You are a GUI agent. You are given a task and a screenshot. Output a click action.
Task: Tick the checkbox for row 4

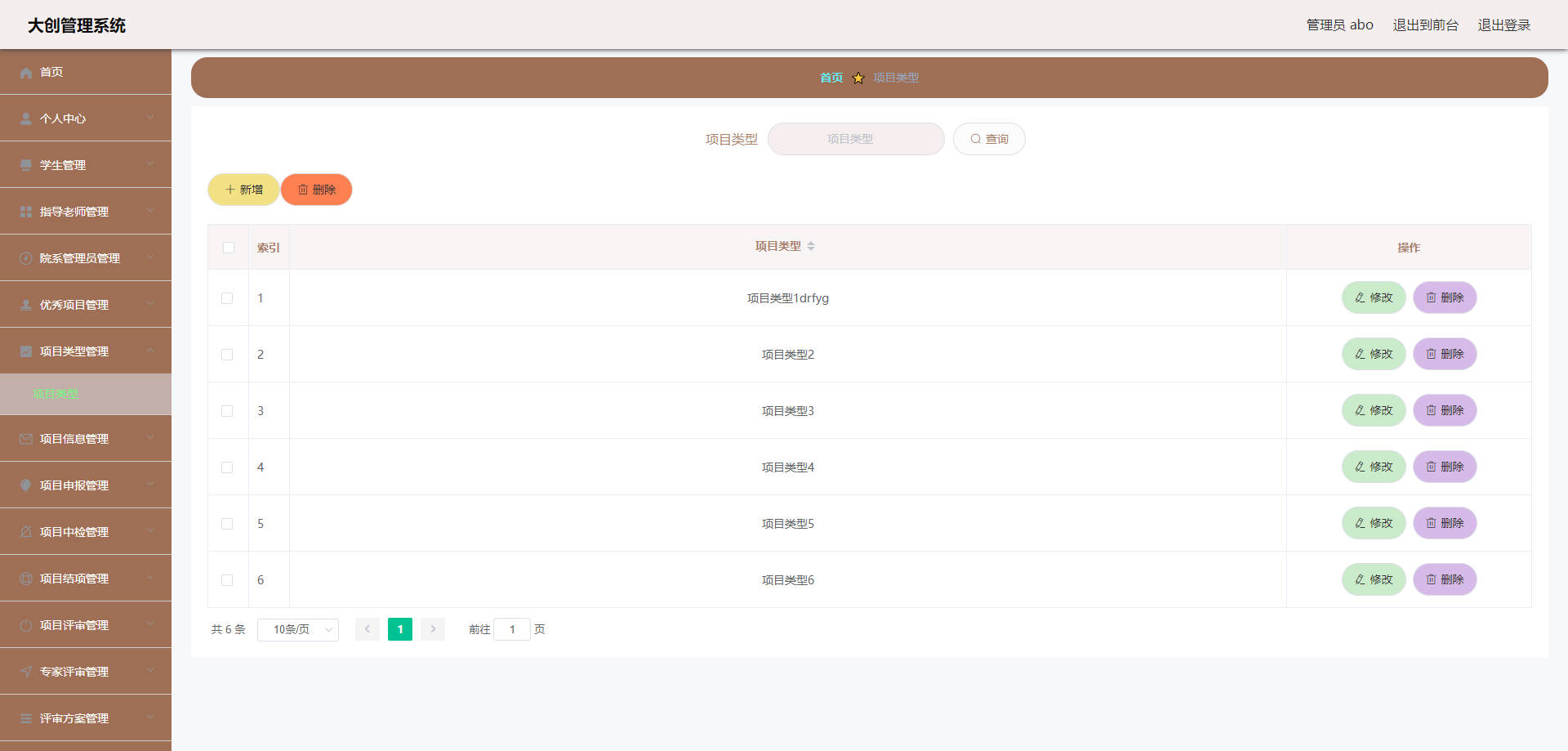(227, 467)
